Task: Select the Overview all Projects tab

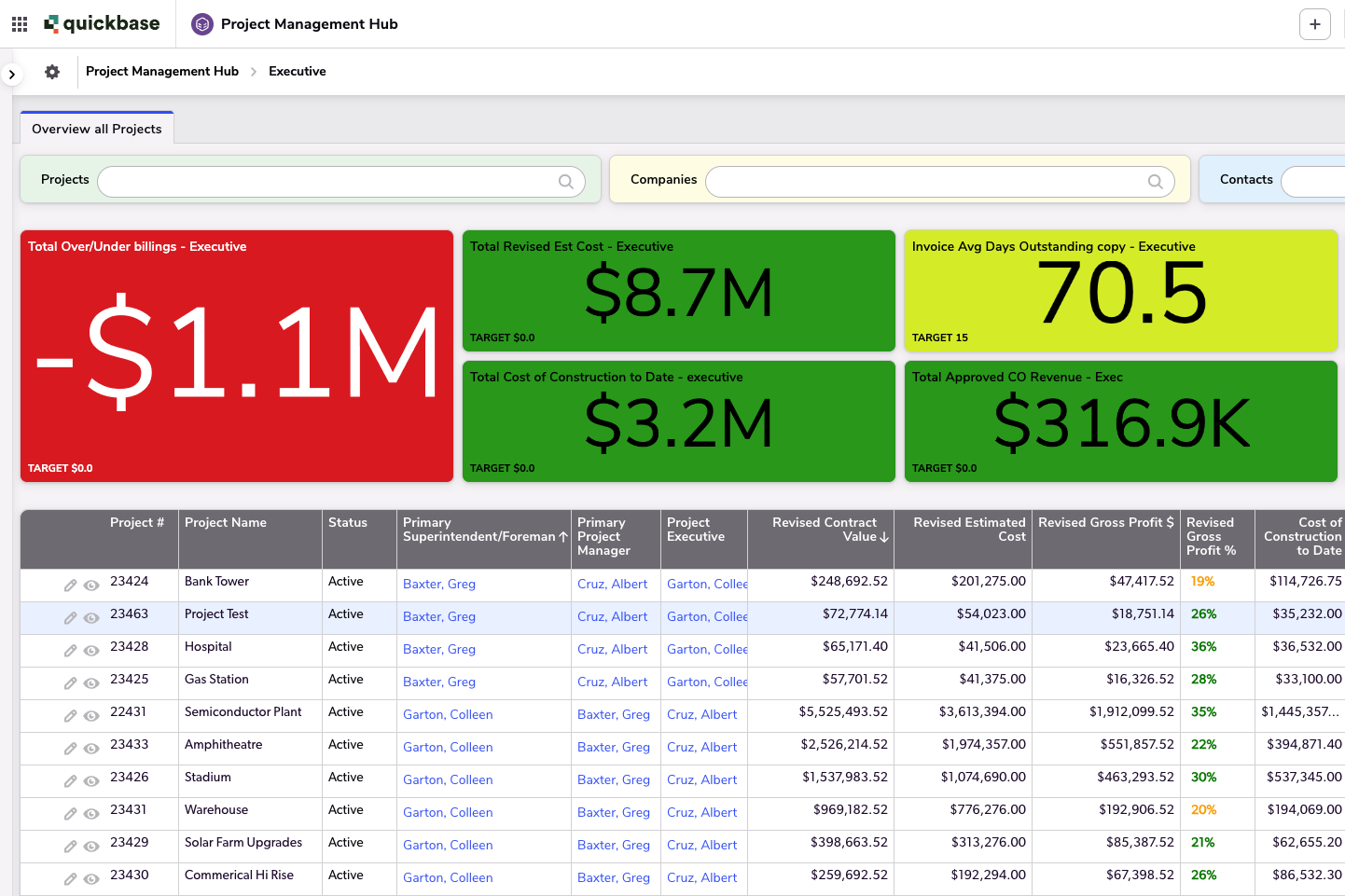Action: point(97,129)
